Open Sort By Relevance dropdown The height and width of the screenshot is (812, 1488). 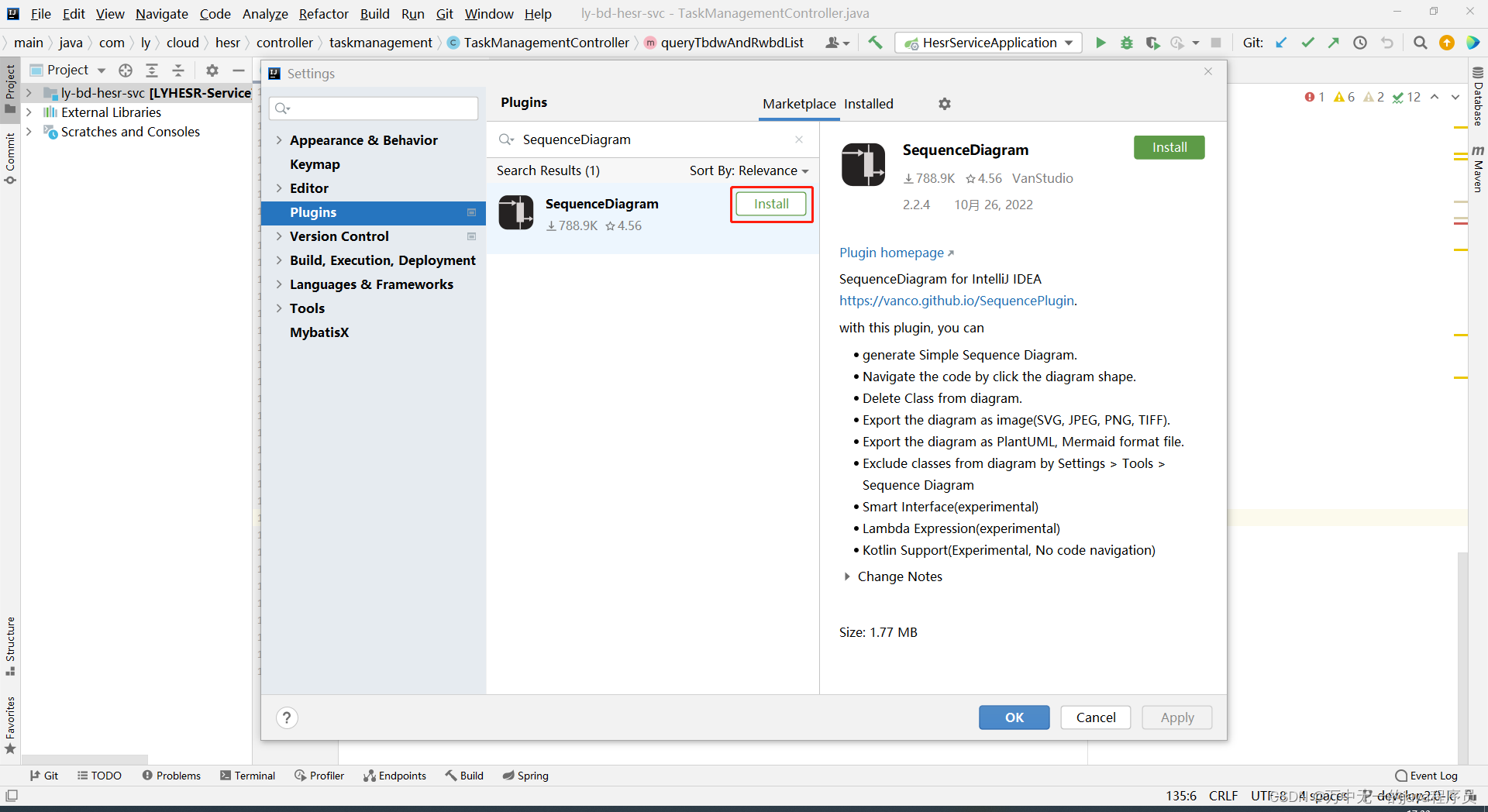tap(749, 170)
